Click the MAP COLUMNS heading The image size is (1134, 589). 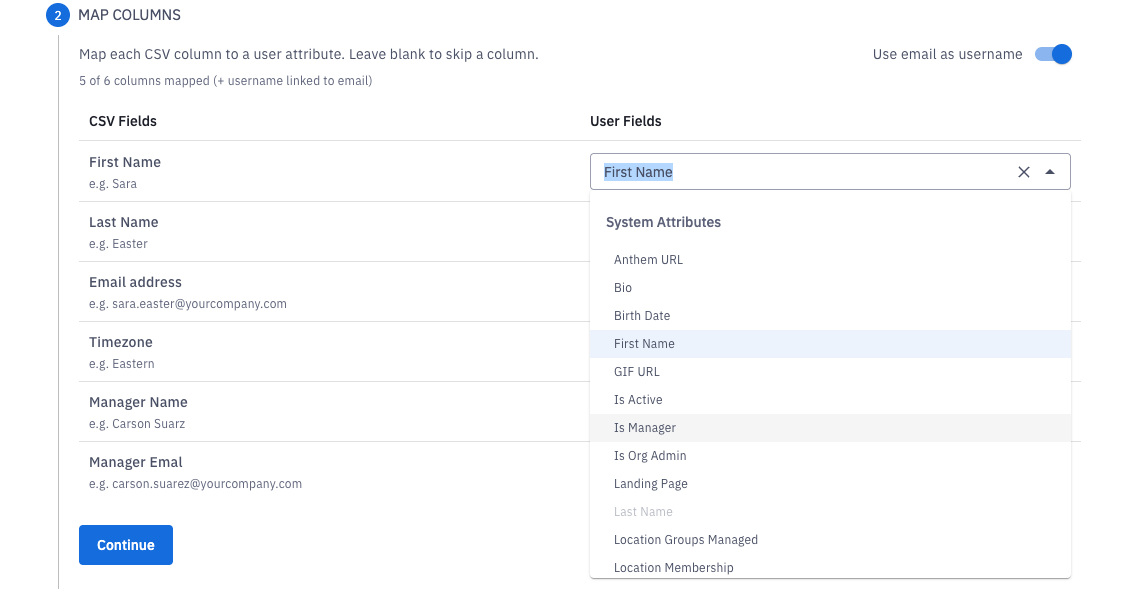[x=129, y=15]
